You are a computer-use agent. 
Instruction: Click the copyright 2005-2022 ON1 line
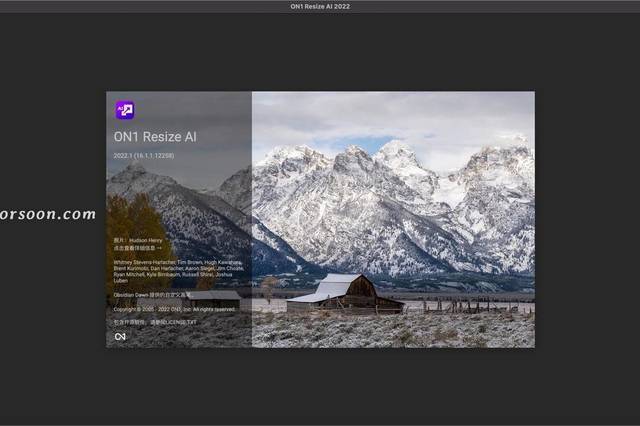[x=174, y=309]
